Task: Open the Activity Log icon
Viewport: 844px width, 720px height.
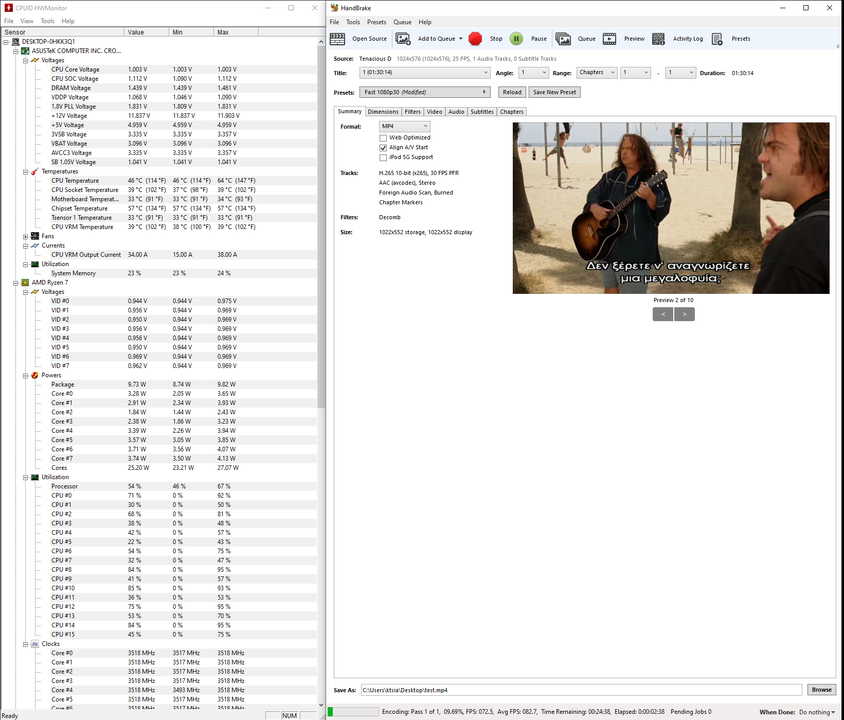Action: click(658, 39)
